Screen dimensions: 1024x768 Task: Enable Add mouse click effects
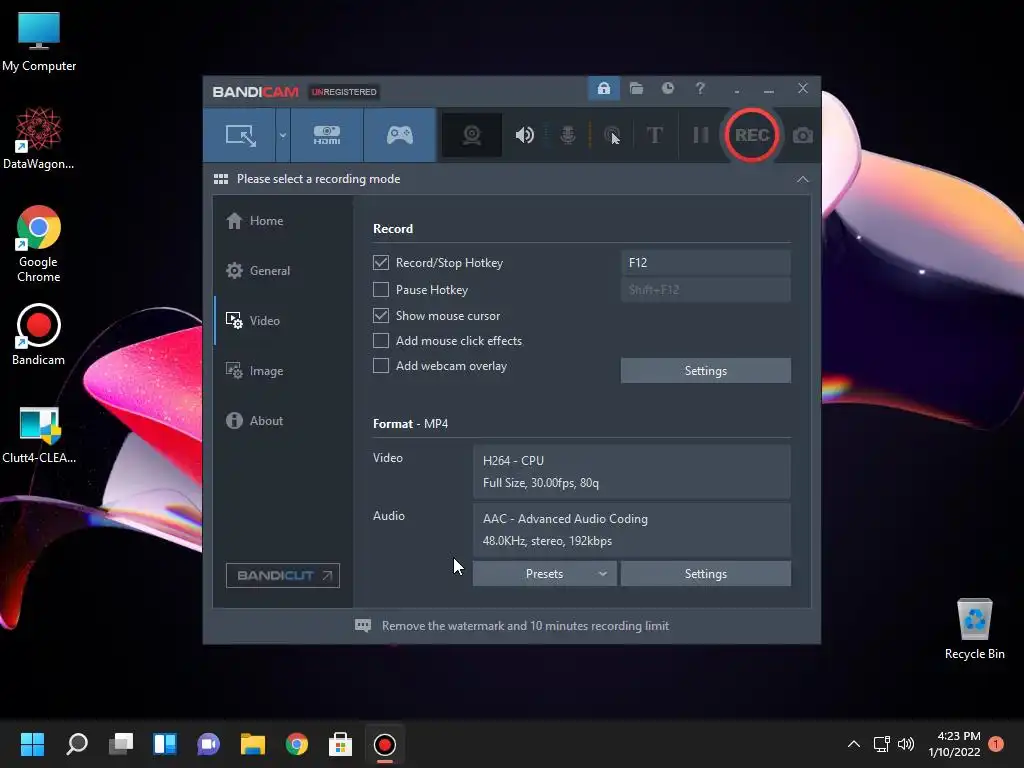coord(381,341)
